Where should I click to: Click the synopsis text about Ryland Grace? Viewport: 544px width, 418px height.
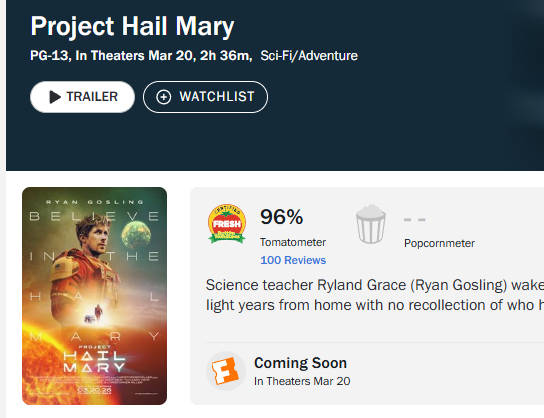(375, 295)
